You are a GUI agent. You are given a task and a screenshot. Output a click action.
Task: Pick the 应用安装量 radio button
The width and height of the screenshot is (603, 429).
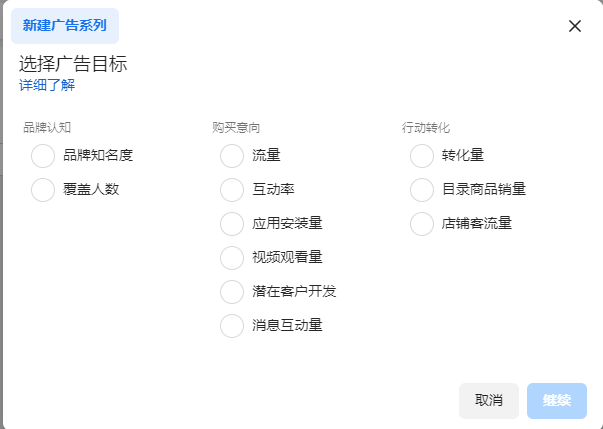[232, 224]
